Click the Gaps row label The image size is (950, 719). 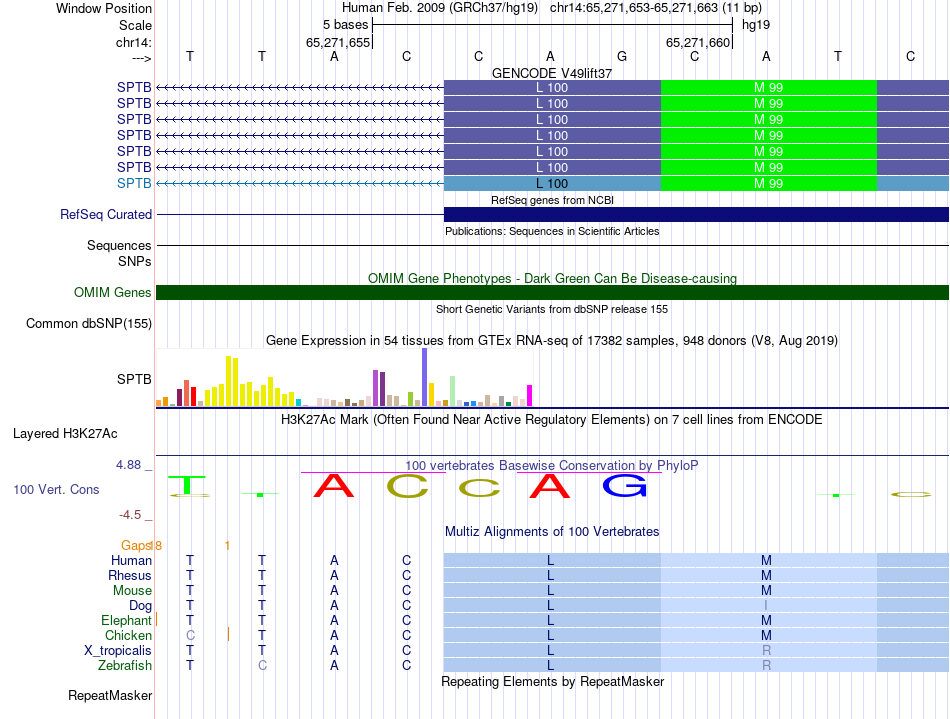pyautogui.click(x=136, y=546)
